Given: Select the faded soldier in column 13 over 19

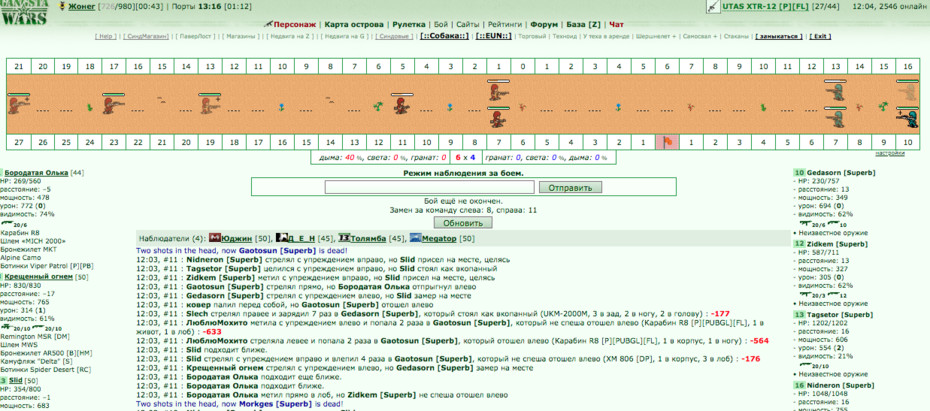Looking at the screenshot, I should click(x=209, y=105).
